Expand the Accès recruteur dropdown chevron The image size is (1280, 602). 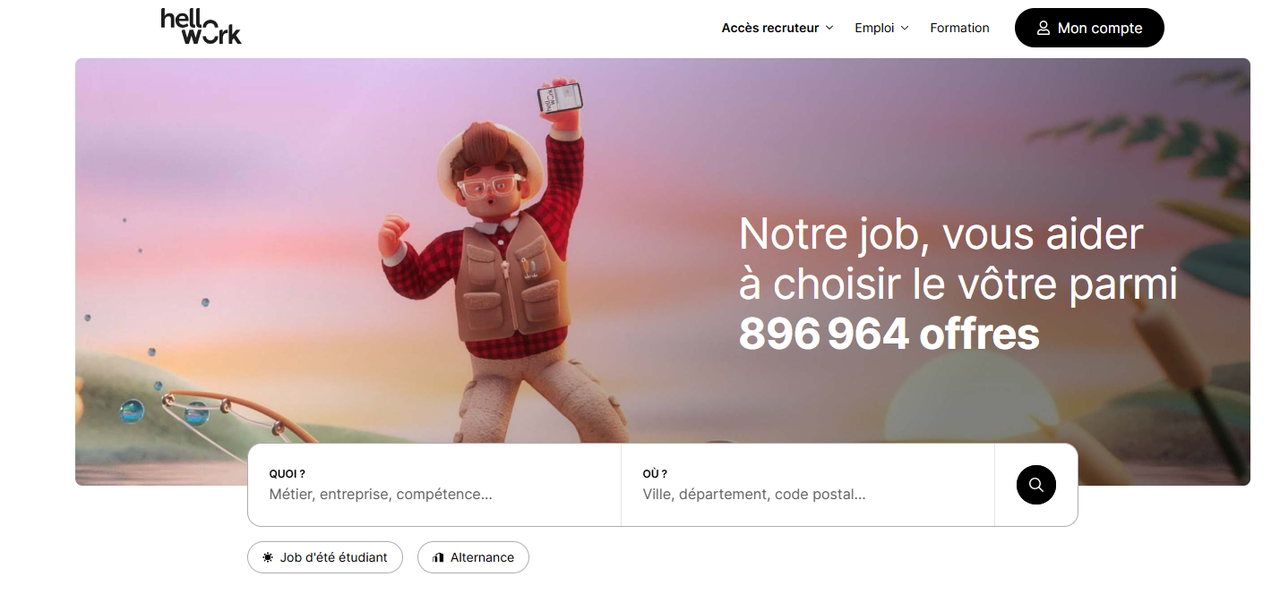click(831, 28)
